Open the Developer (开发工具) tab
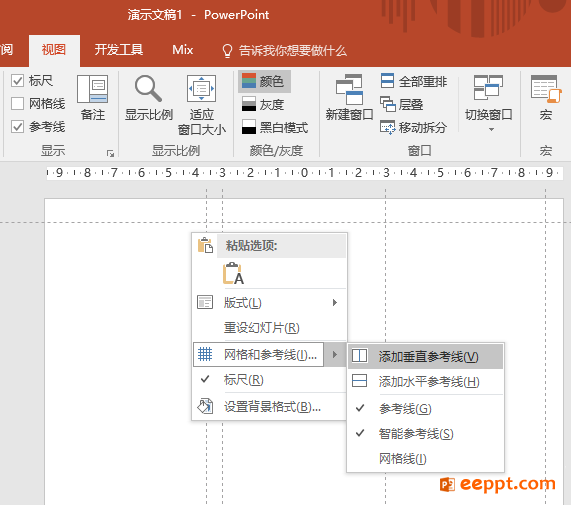571x505 pixels. click(x=119, y=50)
